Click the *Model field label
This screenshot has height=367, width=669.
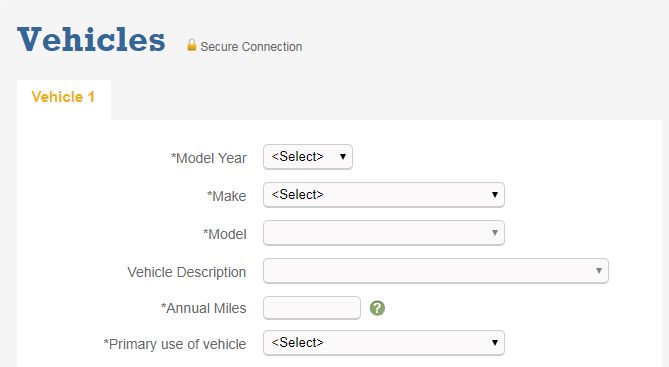tap(224, 234)
